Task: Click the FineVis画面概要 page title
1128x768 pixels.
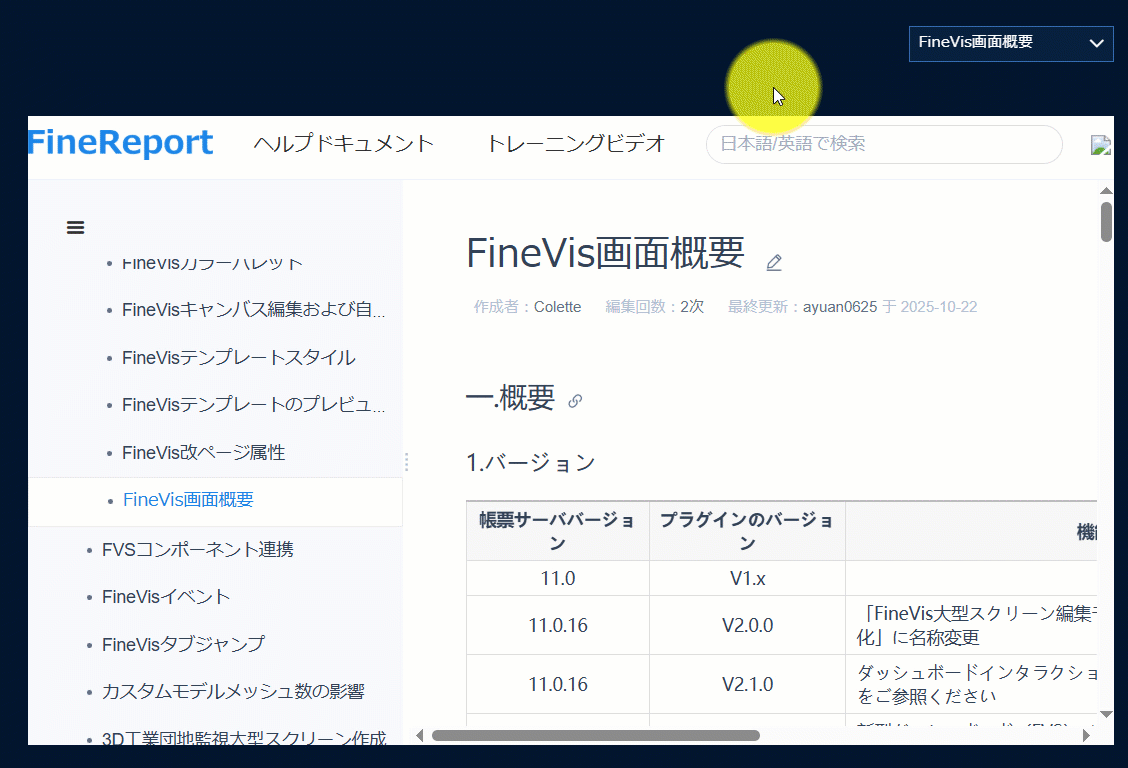Action: [x=605, y=253]
